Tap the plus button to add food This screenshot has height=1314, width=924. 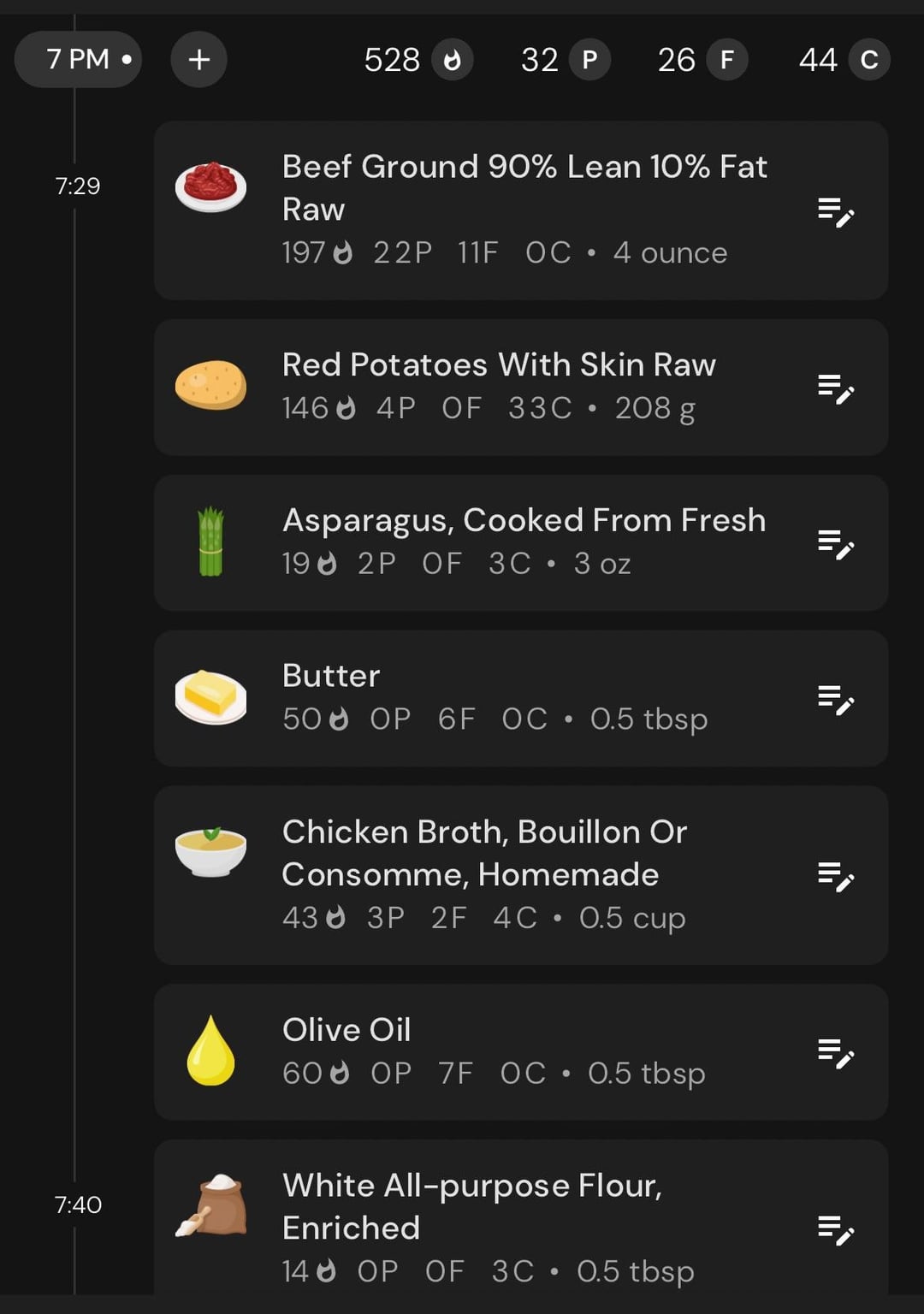198,60
